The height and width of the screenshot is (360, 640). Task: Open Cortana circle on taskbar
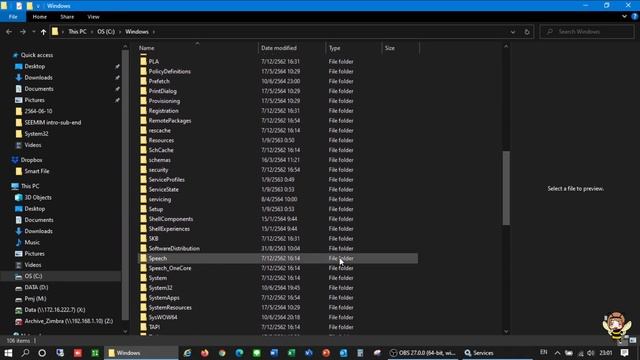point(42,353)
